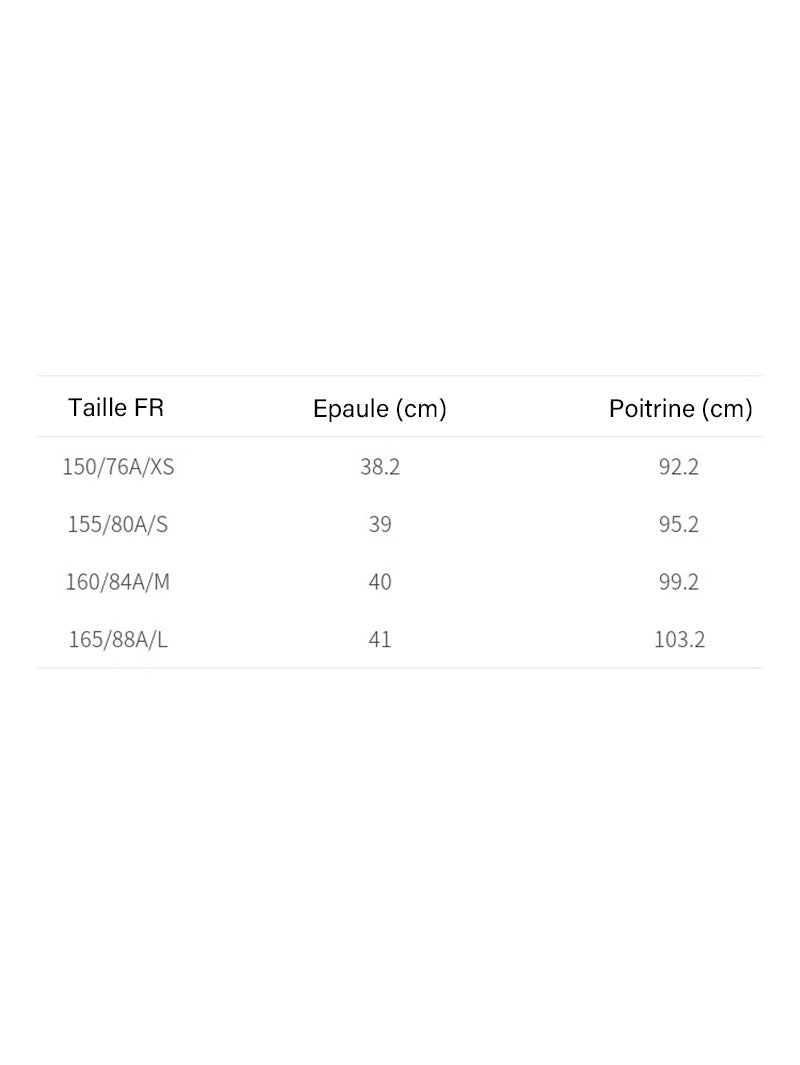This screenshot has height=1065, width=800.
Task: Click the 38.2 shoulder value
Action: pyautogui.click(x=380, y=467)
